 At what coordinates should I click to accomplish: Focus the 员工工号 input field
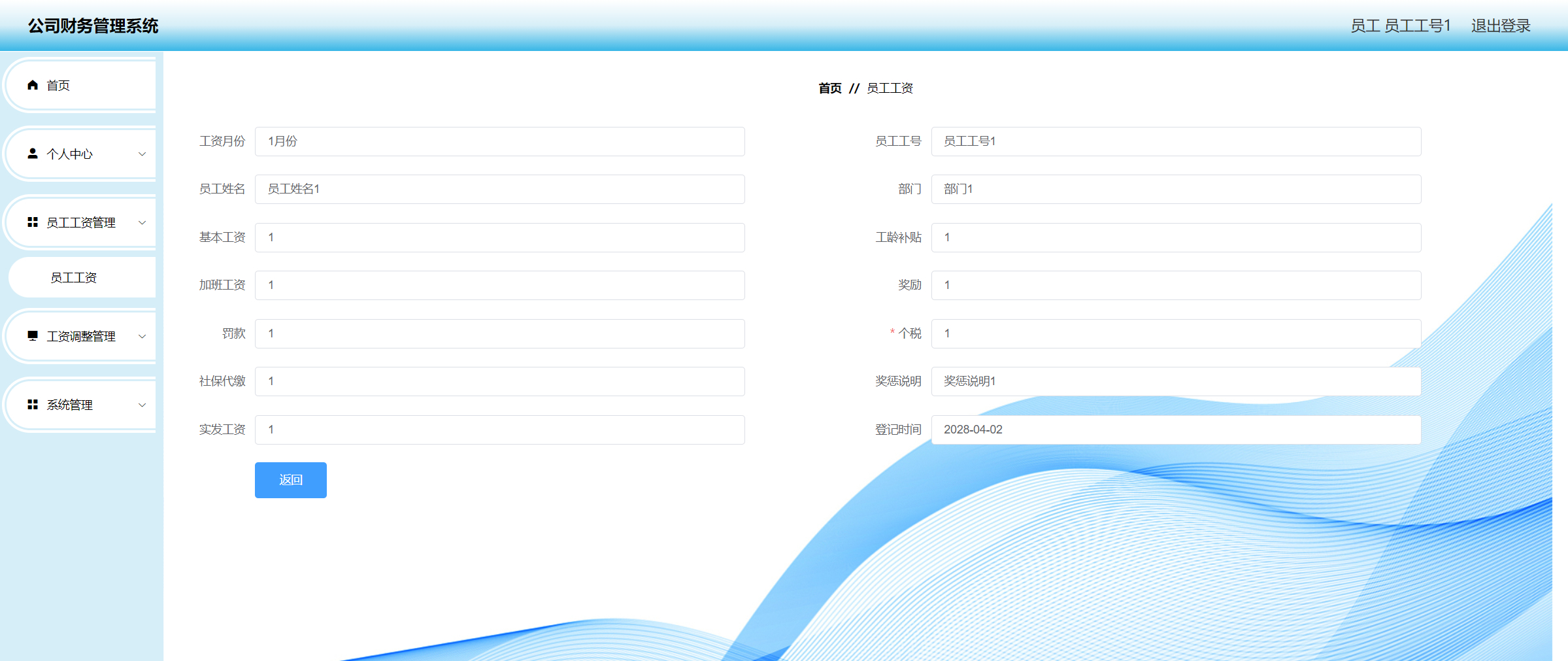[1176, 141]
